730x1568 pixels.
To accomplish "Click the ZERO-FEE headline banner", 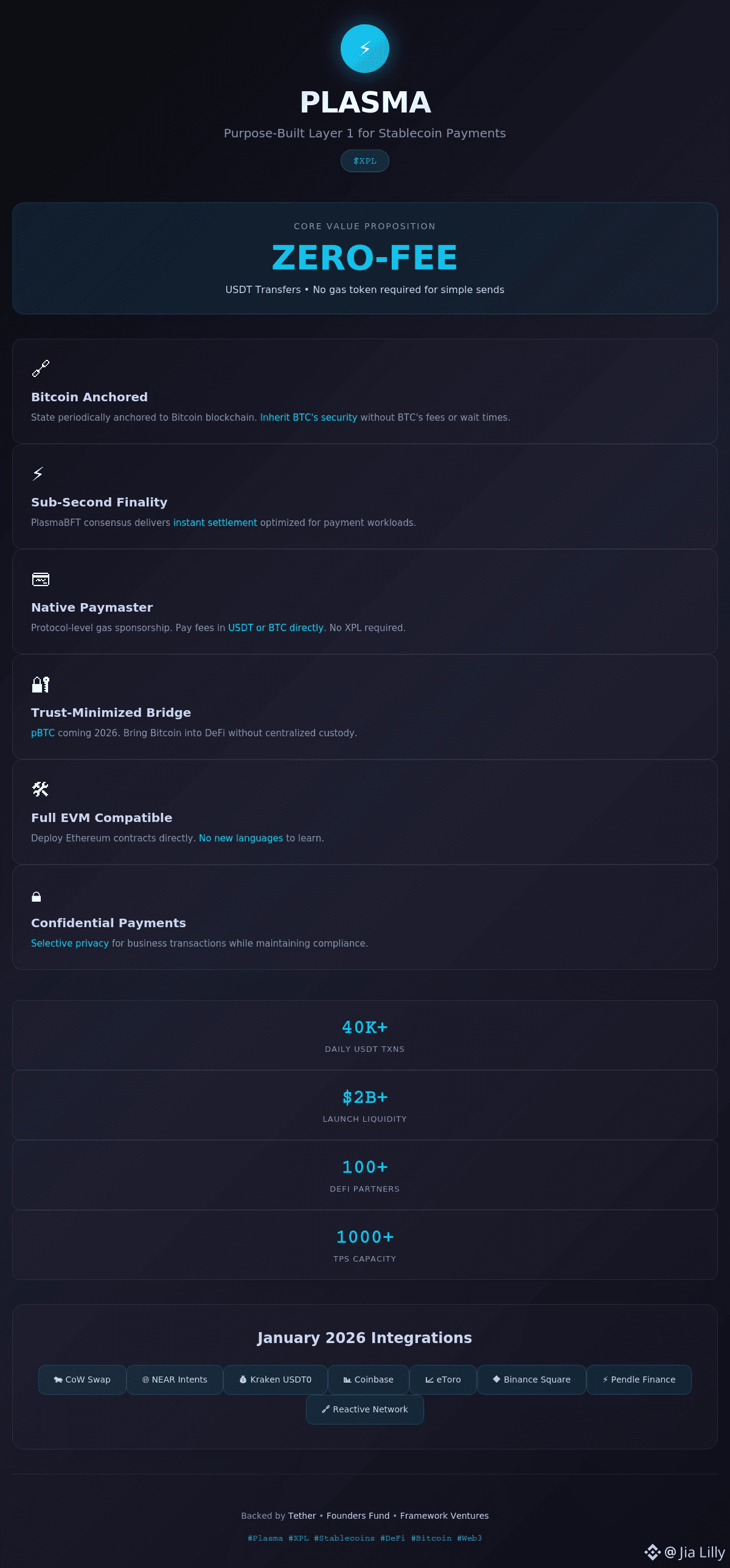I will pos(364,257).
